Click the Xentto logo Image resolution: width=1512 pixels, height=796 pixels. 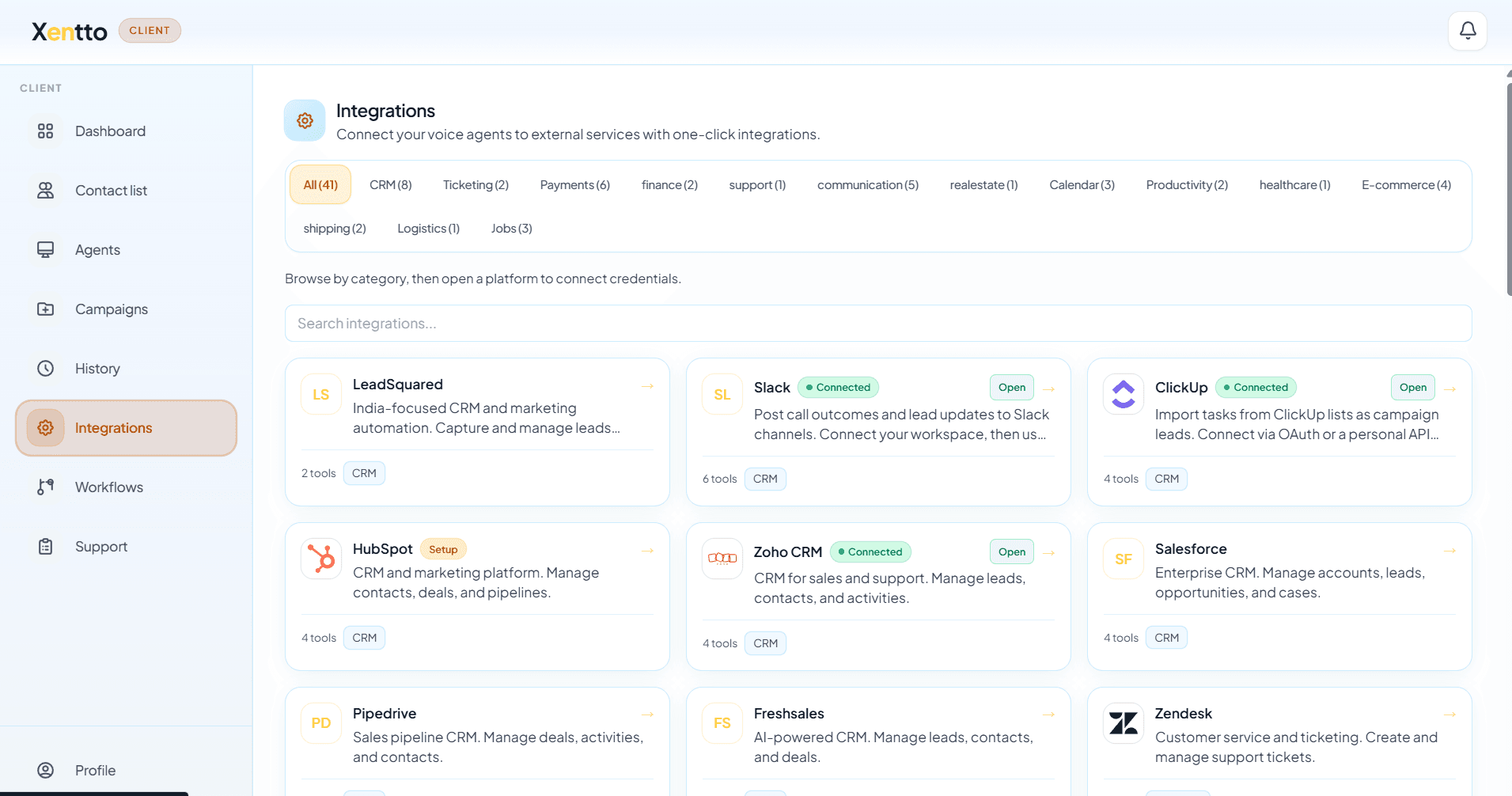70,32
